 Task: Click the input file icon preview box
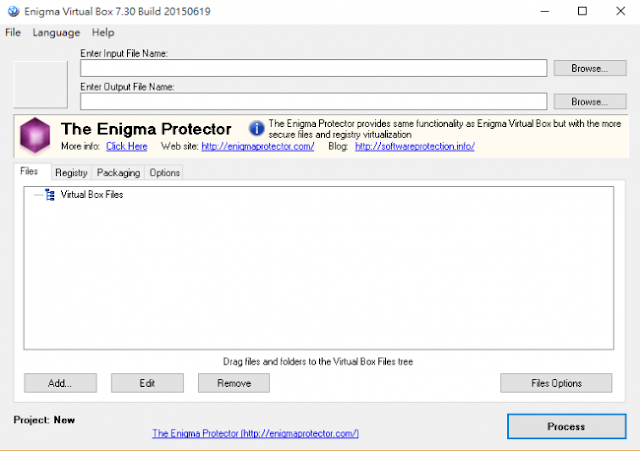(x=40, y=84)
